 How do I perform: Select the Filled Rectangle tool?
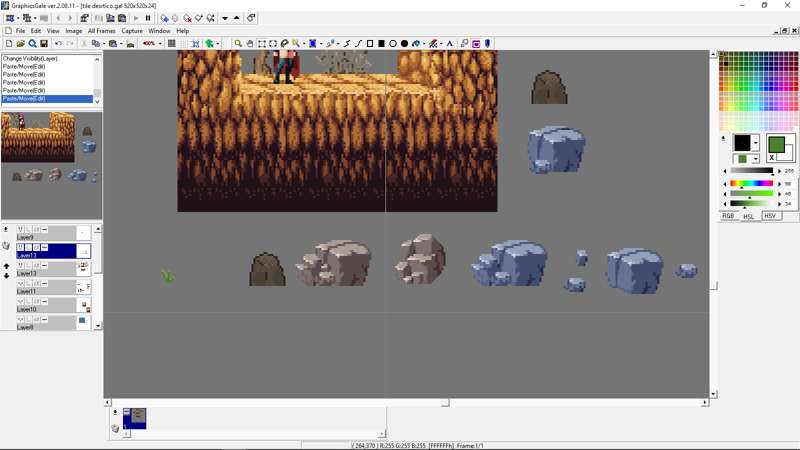(381, 44)
